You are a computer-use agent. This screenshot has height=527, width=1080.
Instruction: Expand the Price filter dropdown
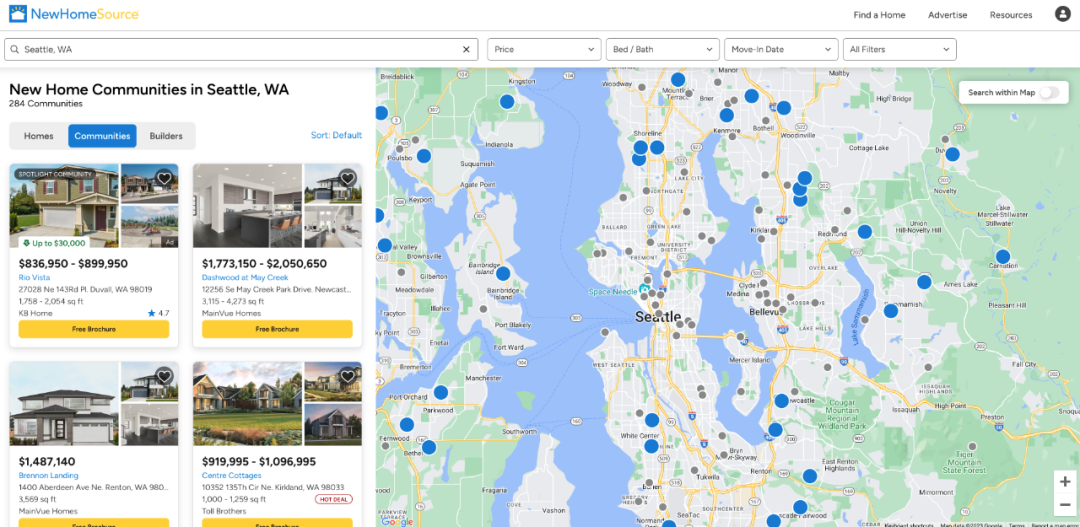tap(543, 49)
